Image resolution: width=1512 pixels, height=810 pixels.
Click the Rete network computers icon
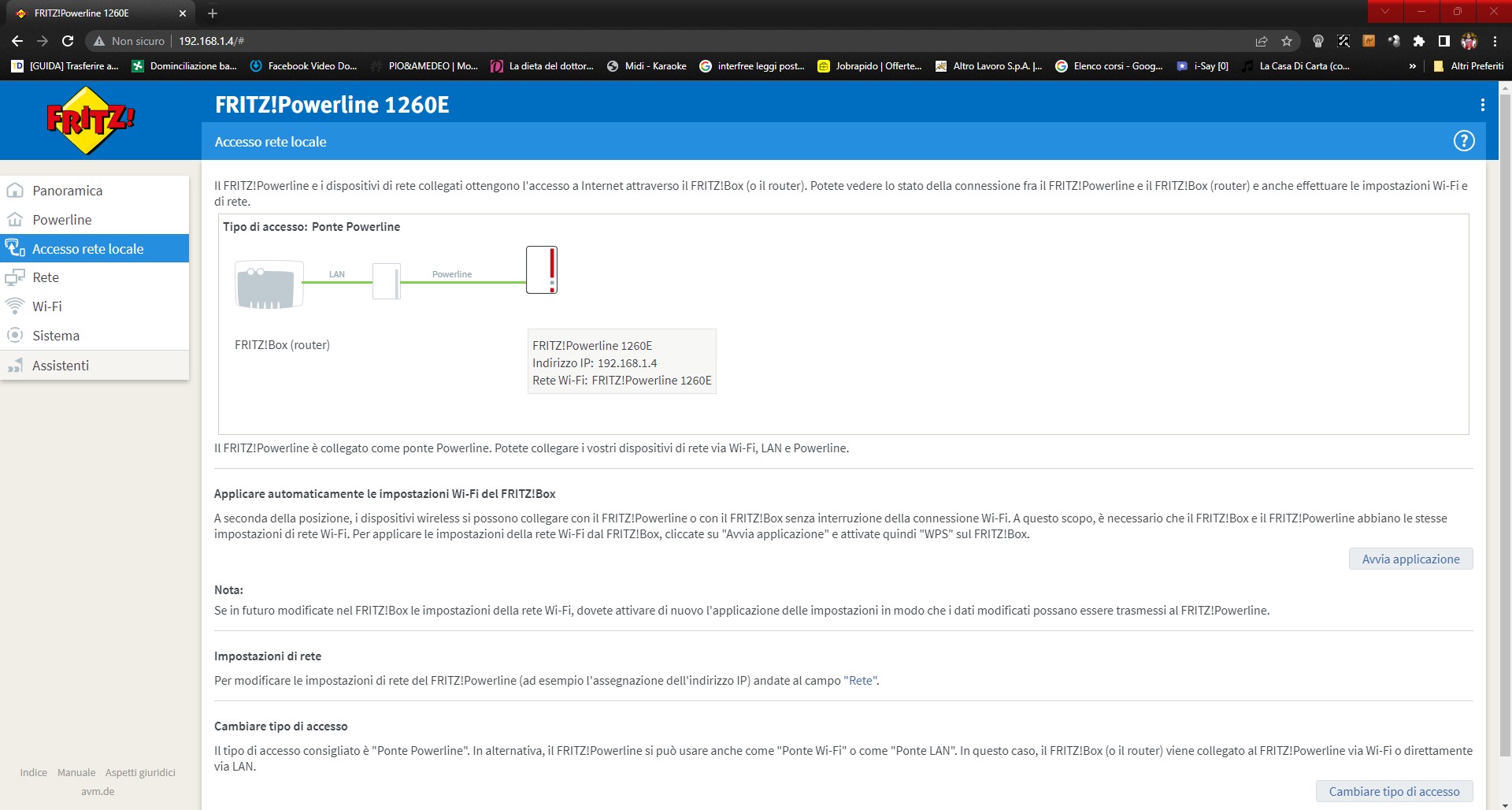pyautogui.click(x=15, y=277)
